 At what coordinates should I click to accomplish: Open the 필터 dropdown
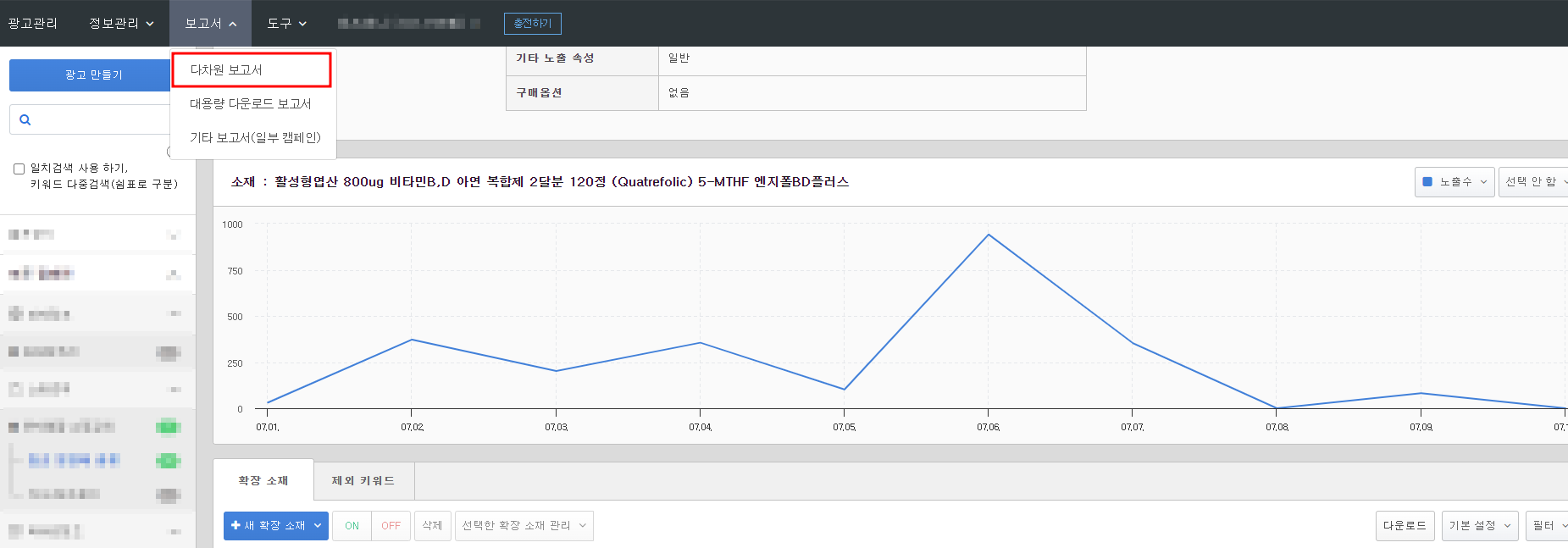(1548, 525)
